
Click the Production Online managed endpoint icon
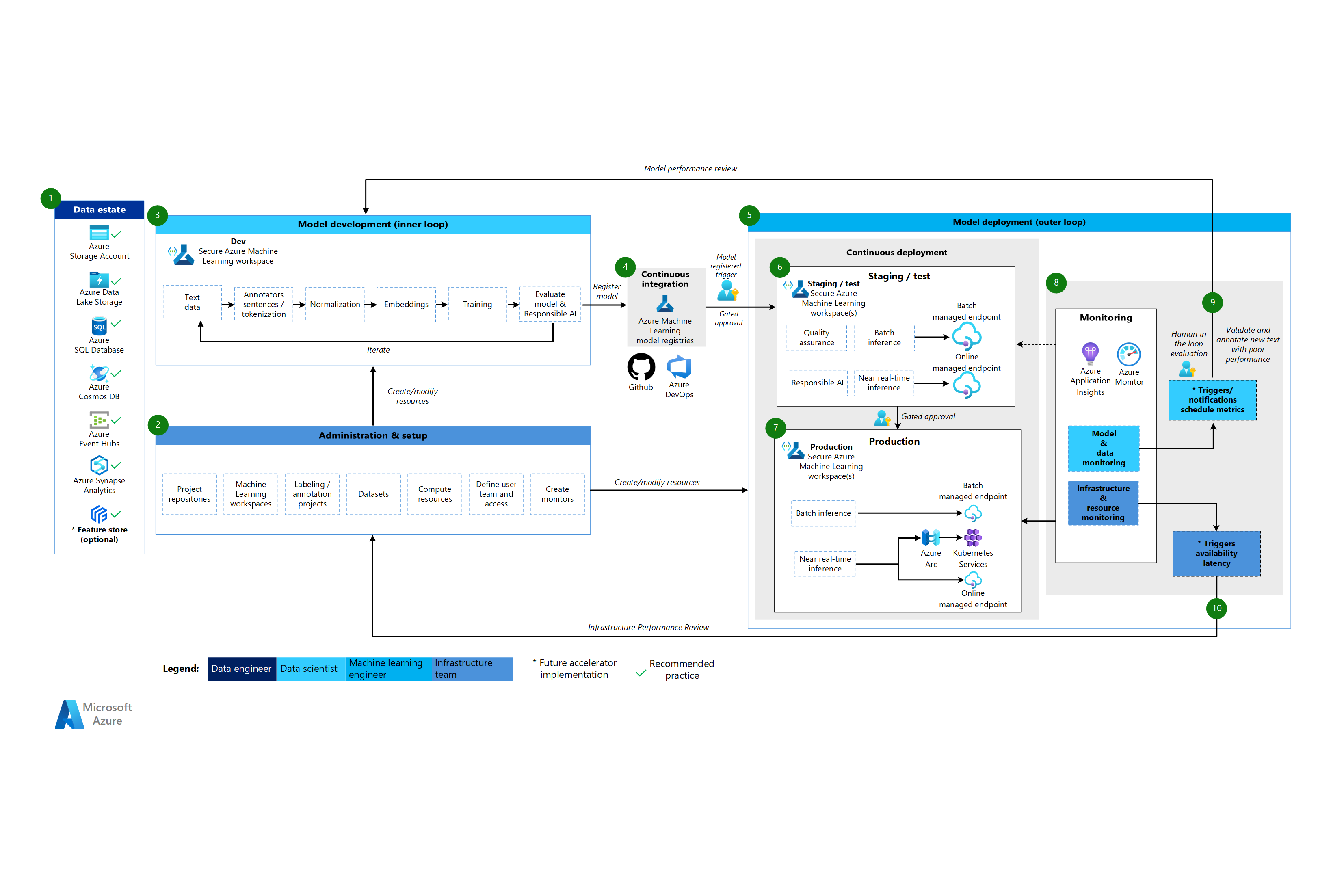pos(973,580)
